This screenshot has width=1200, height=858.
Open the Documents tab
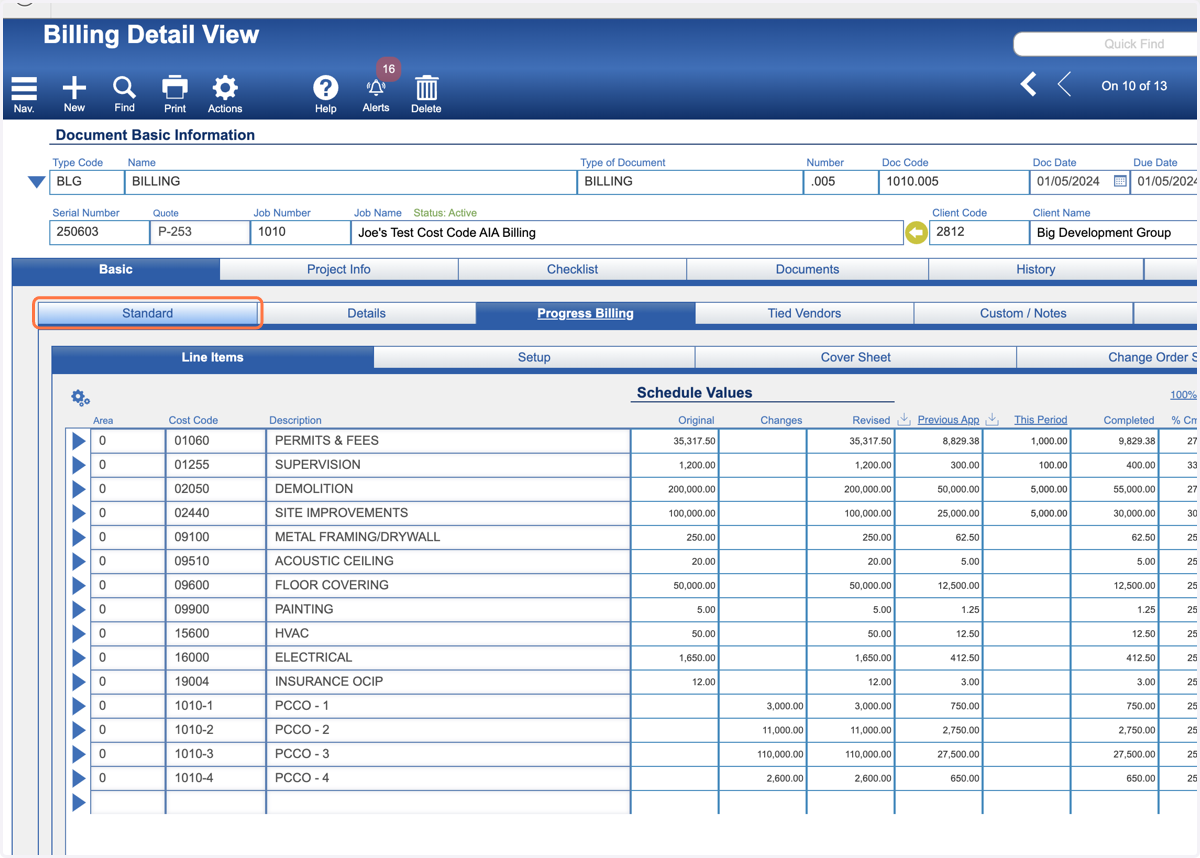[x=807, y=269]
